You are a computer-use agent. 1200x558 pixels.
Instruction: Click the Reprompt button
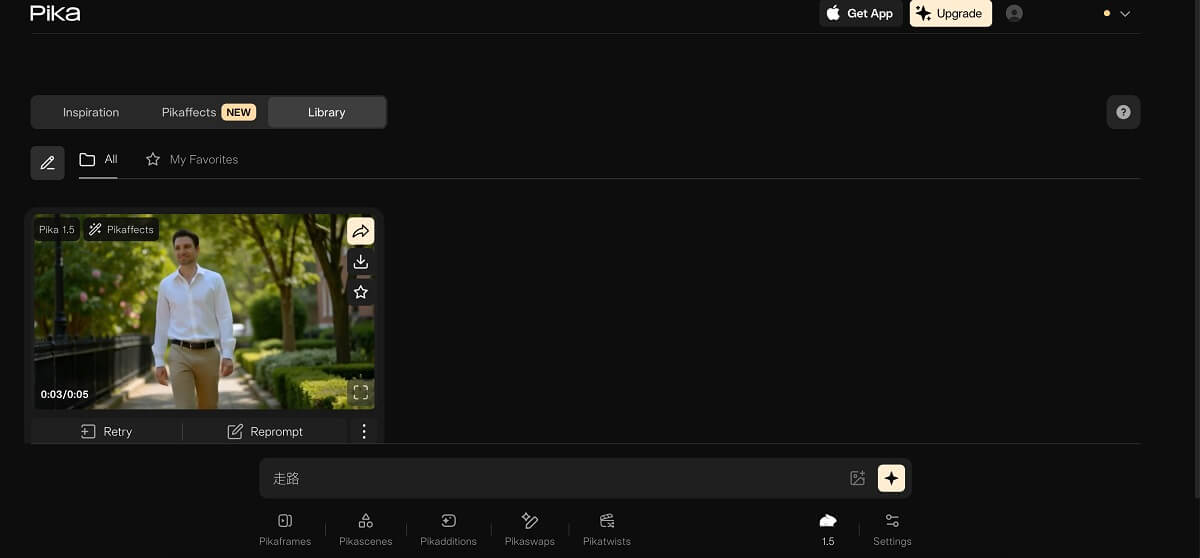pos(265,431)
